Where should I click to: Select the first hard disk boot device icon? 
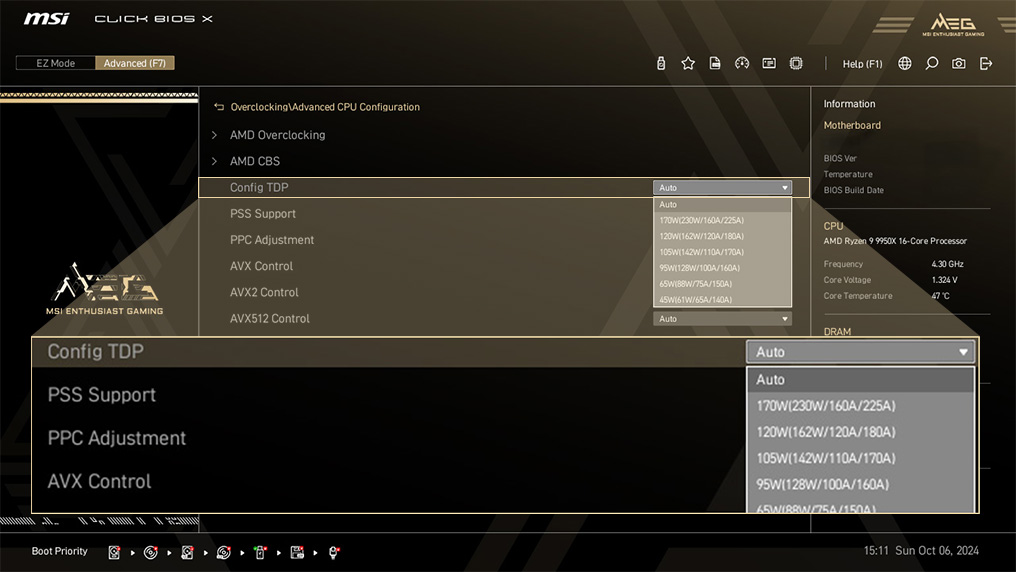click(x=114, y=552)
